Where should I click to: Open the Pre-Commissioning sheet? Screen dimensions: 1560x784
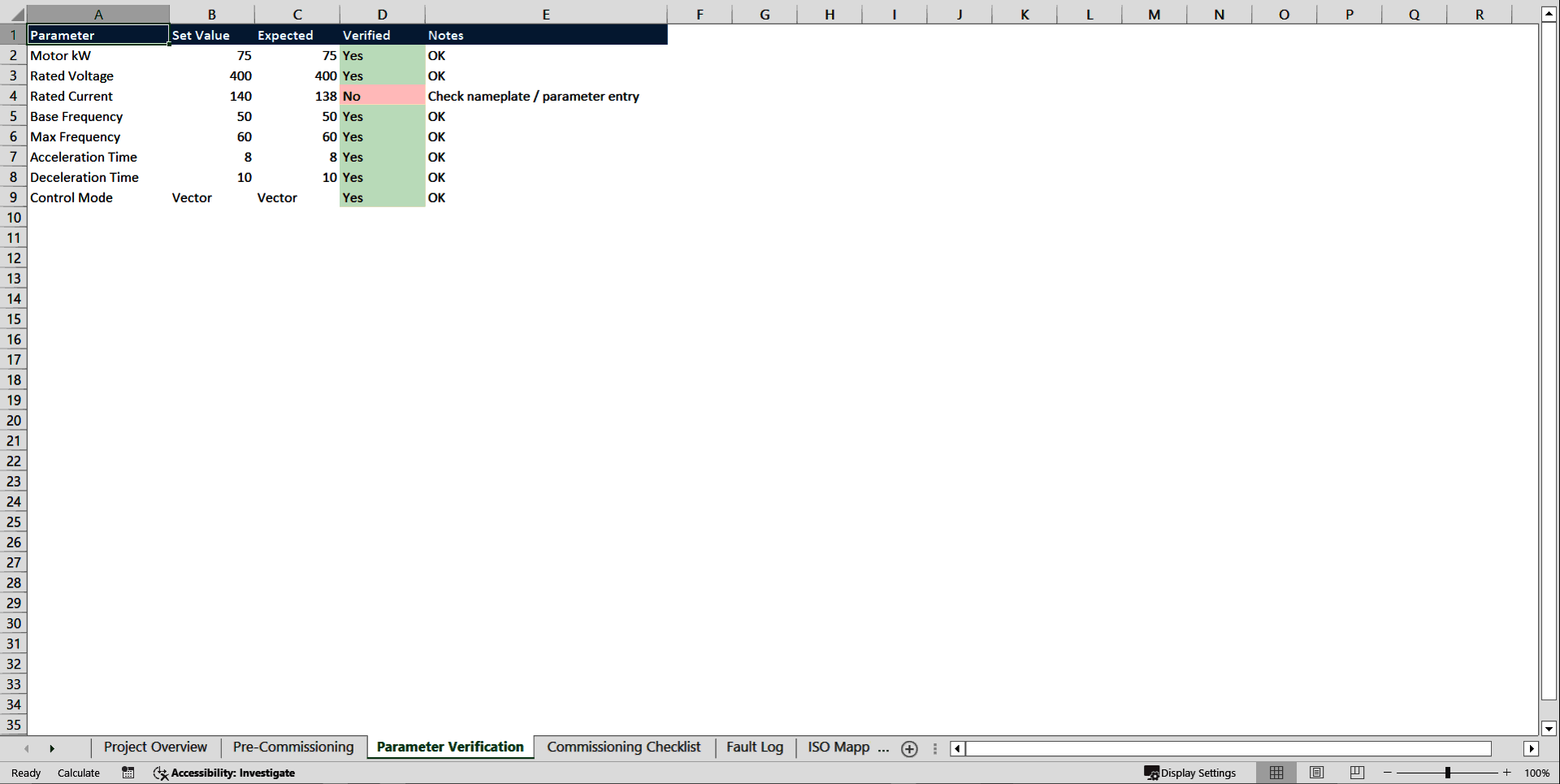click(x=292, y=747)
